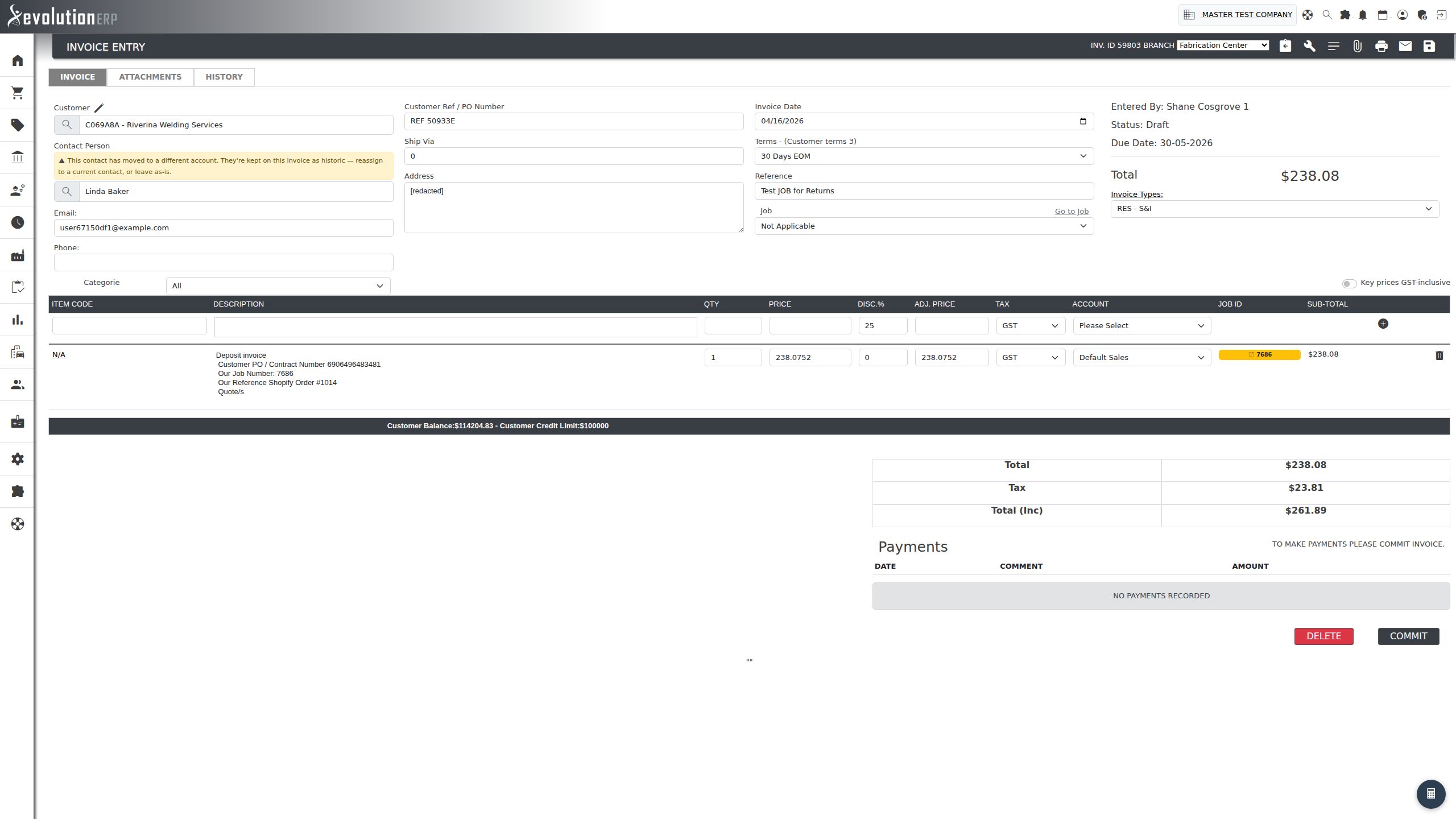Switch to the Attachments tab

tap(150, 77)
